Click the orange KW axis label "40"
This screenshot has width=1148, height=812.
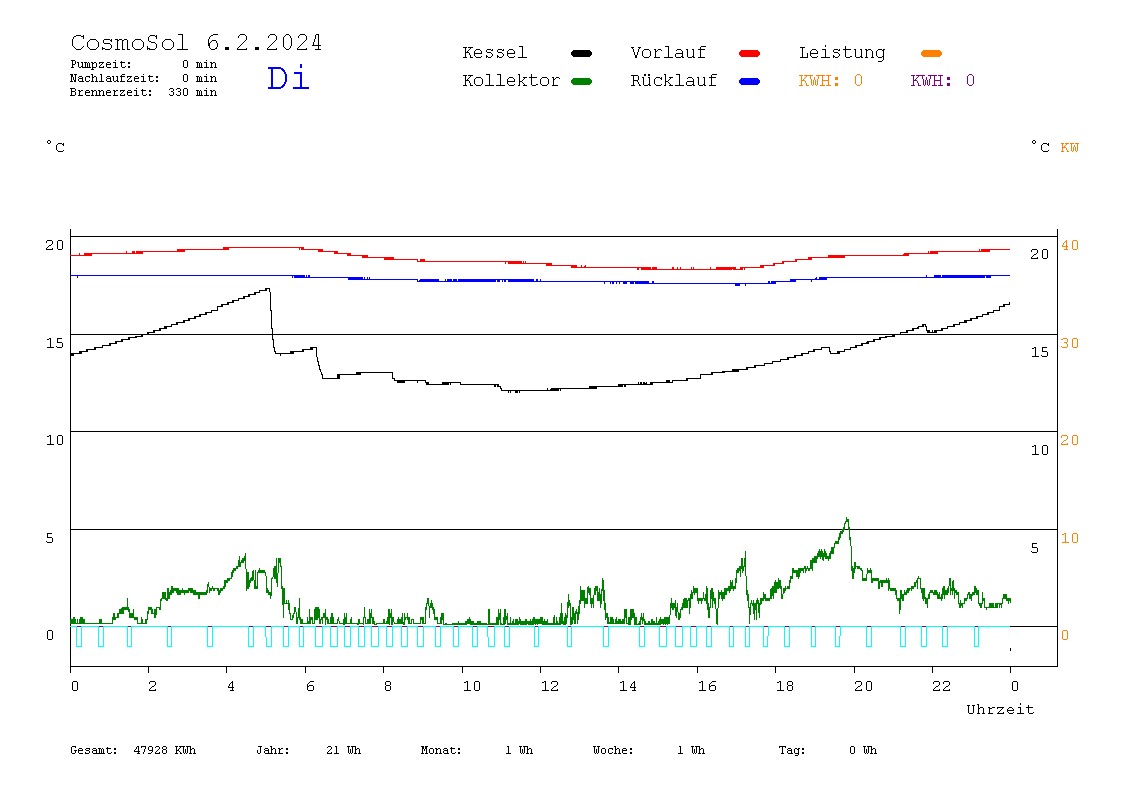coord(1070,245)
